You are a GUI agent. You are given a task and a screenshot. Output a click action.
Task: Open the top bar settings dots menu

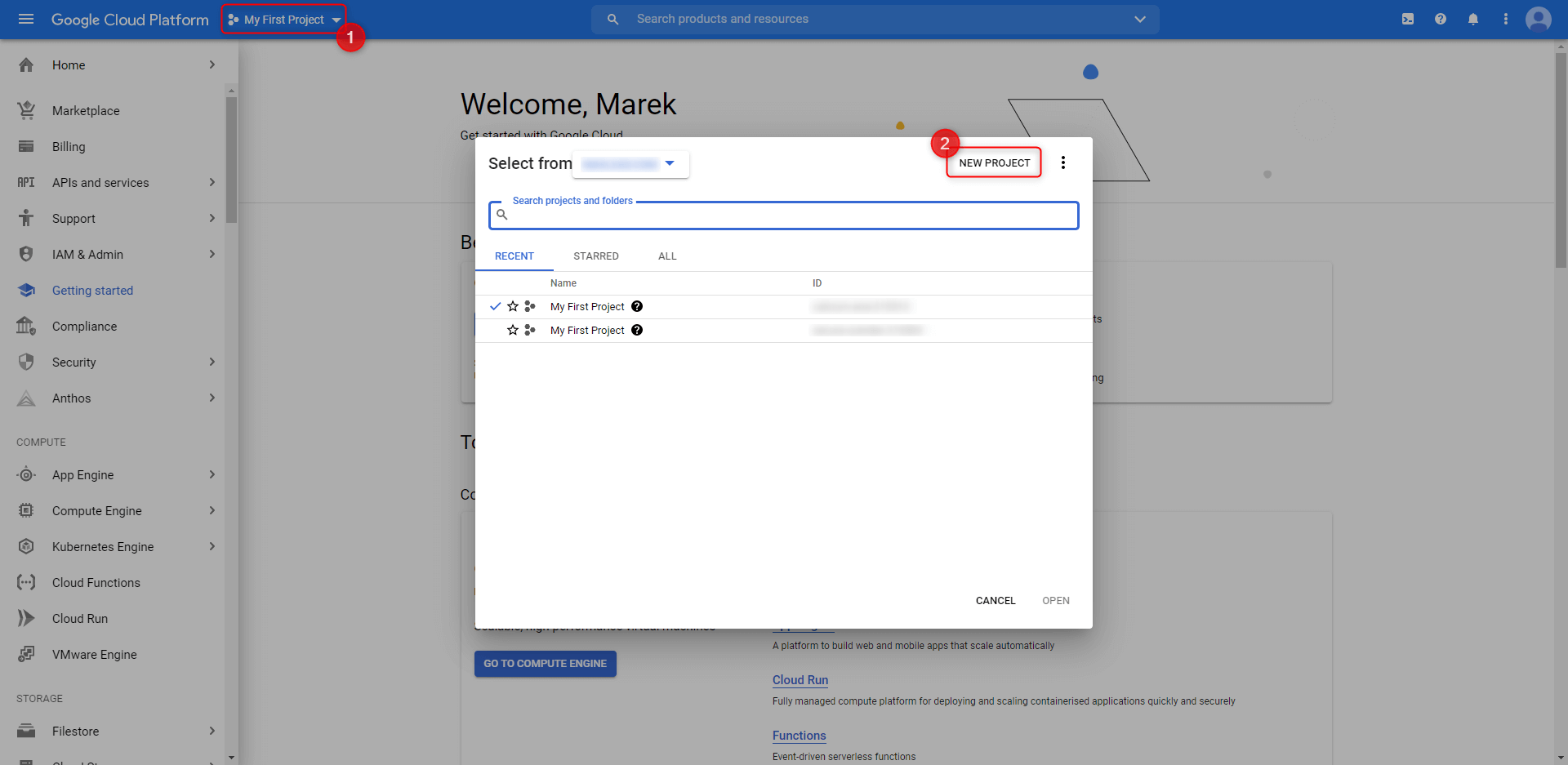click(1506, 19)
